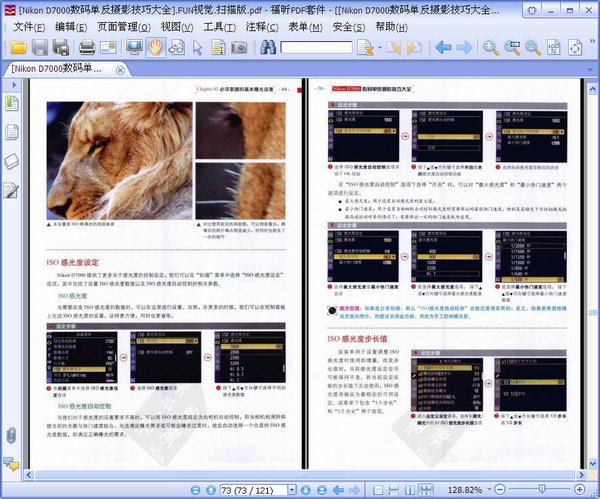
Task: Switch to Continuous Facing layout
Action: [x=426, y=490]
